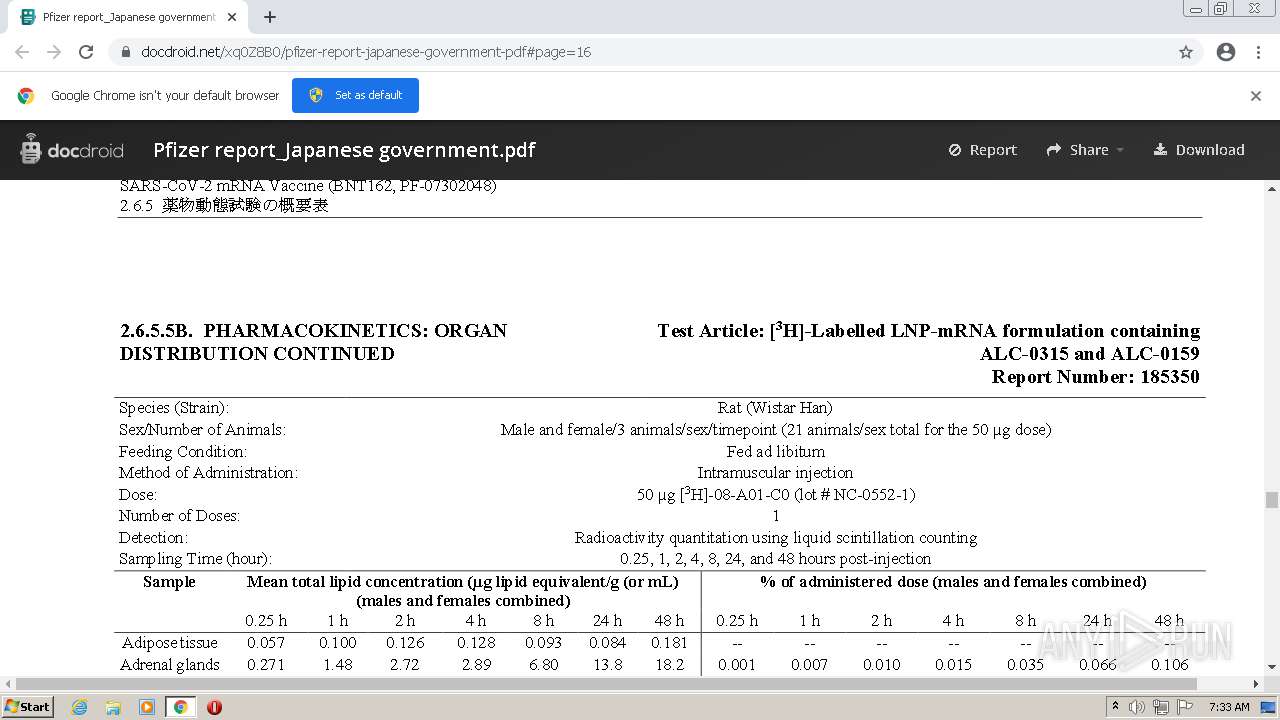The width and height of the screenshot is (1280, 720).
Task: Click the 'Sample' column header
Action: (x=169, y=582)
